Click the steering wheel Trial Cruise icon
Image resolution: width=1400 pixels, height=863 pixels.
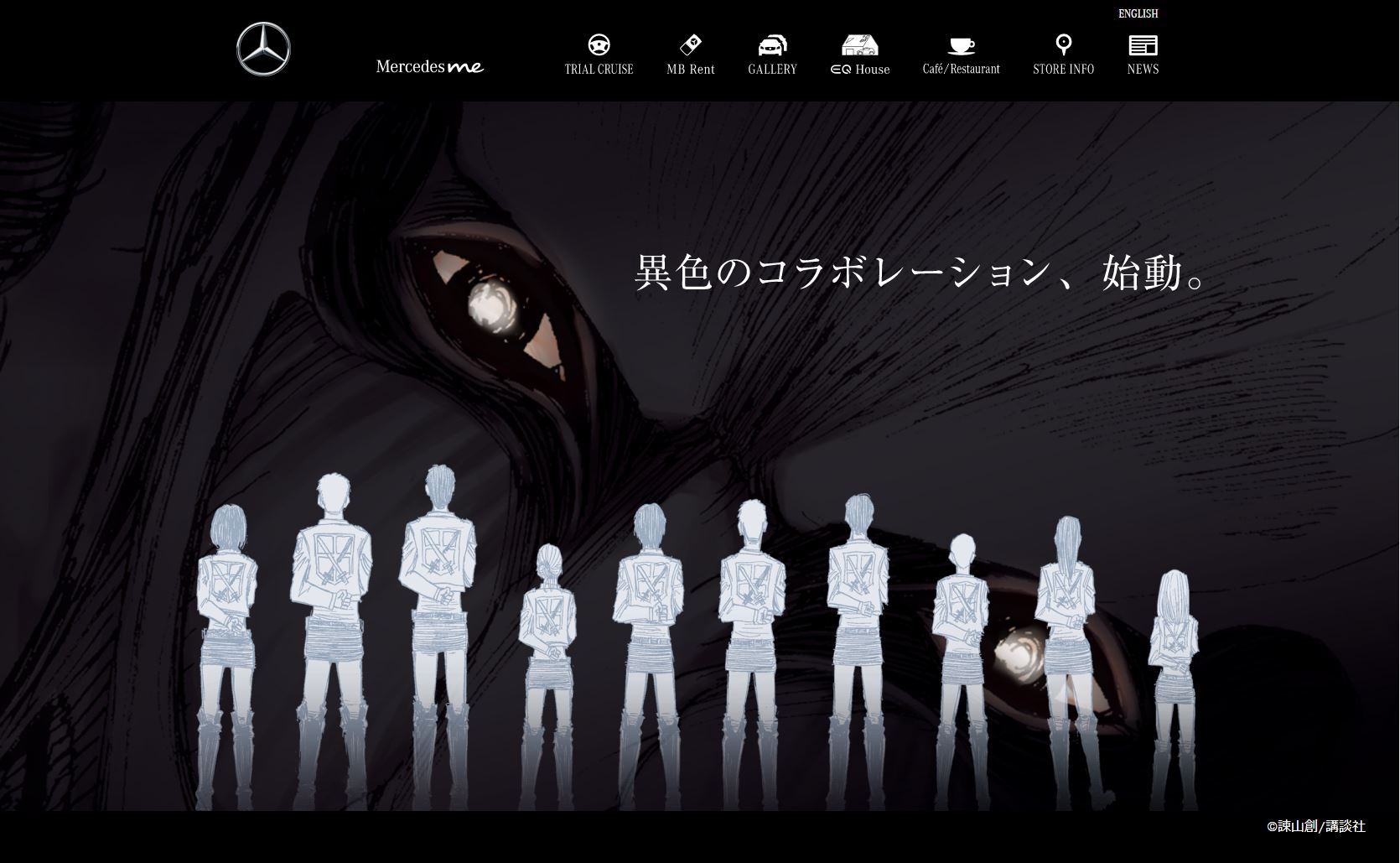(x=599, y=44)
